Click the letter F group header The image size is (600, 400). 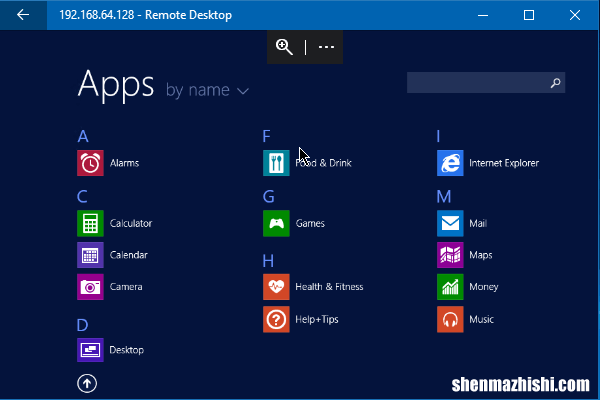[267, 136]
